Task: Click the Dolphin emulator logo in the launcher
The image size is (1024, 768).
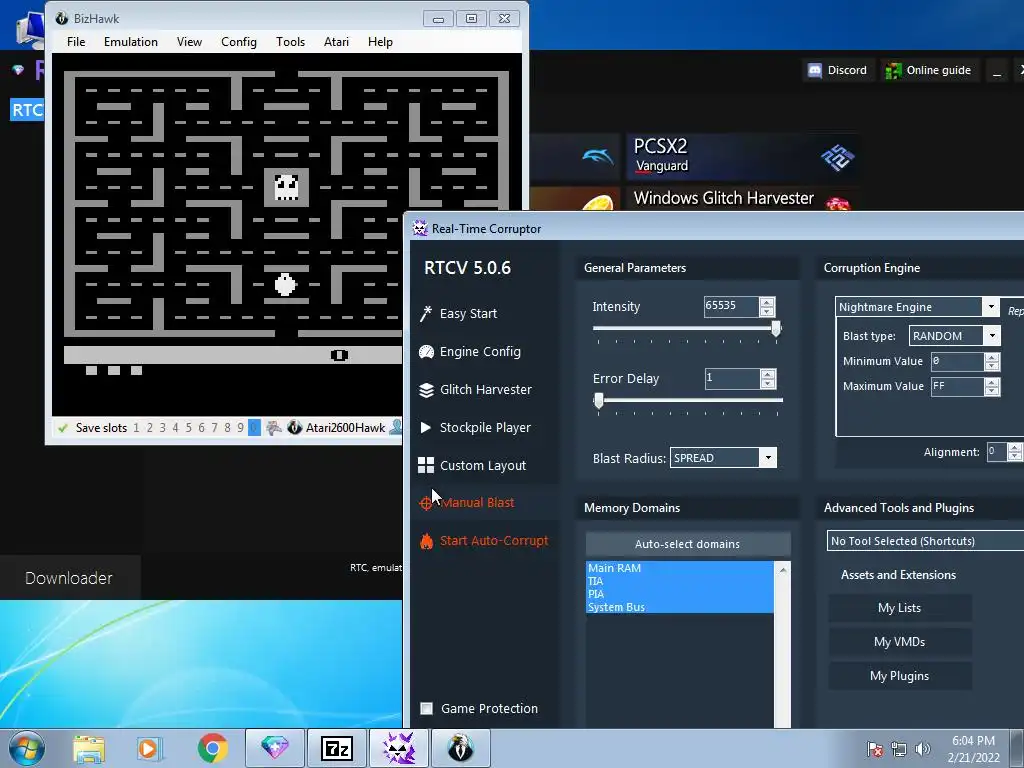Action: 598,157
